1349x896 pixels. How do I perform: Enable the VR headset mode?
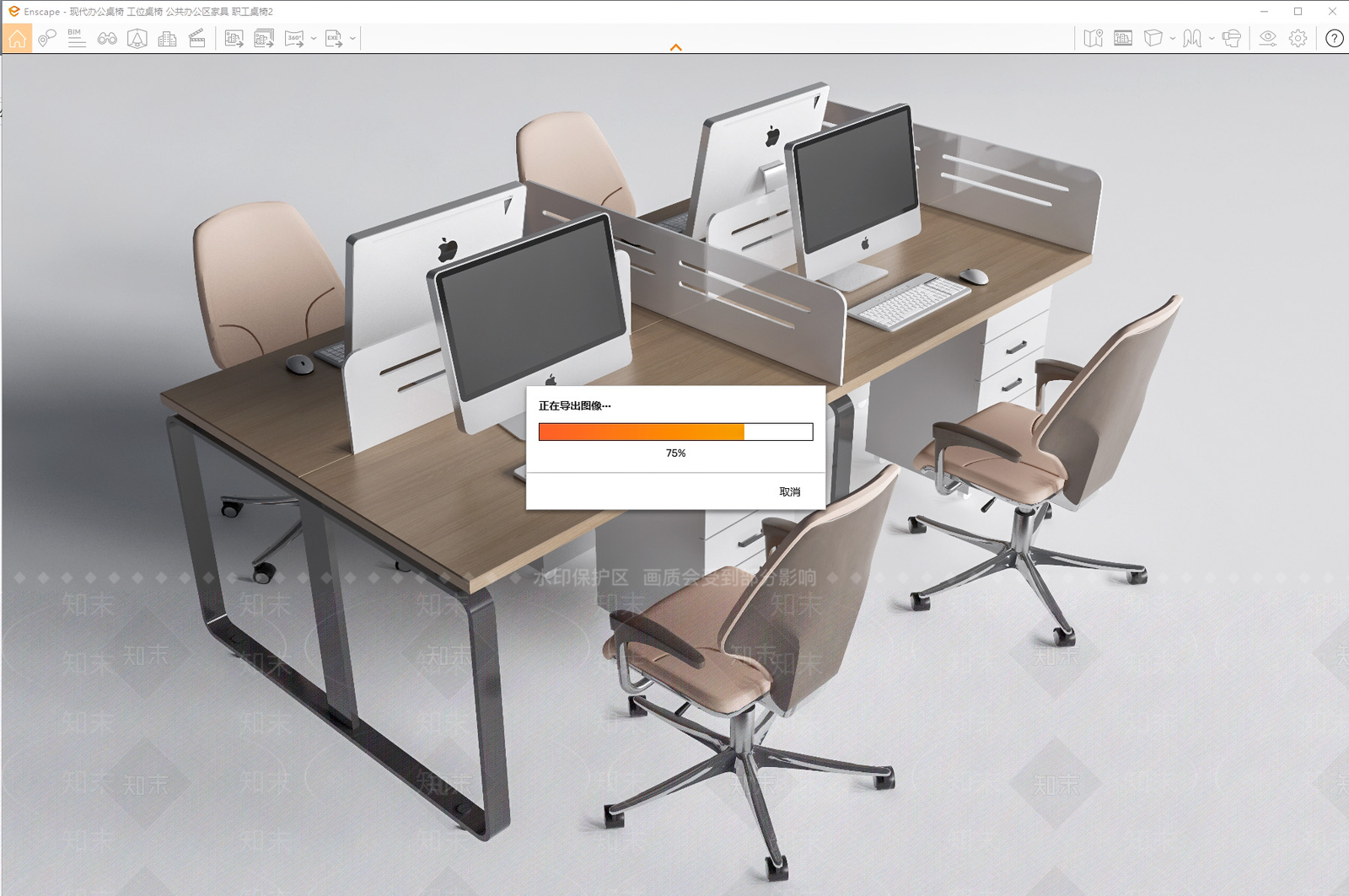point(1231,38)
